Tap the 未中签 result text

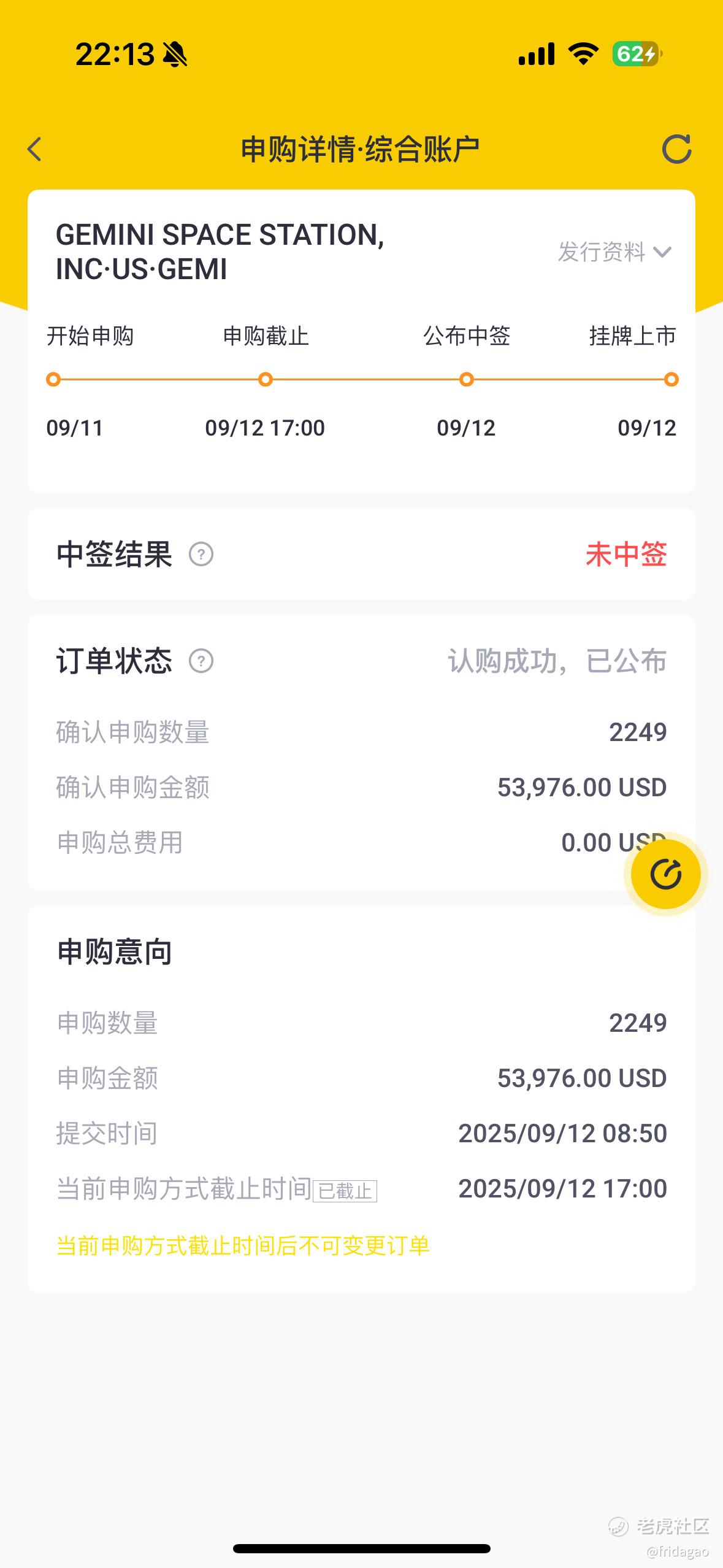(626, 555)
